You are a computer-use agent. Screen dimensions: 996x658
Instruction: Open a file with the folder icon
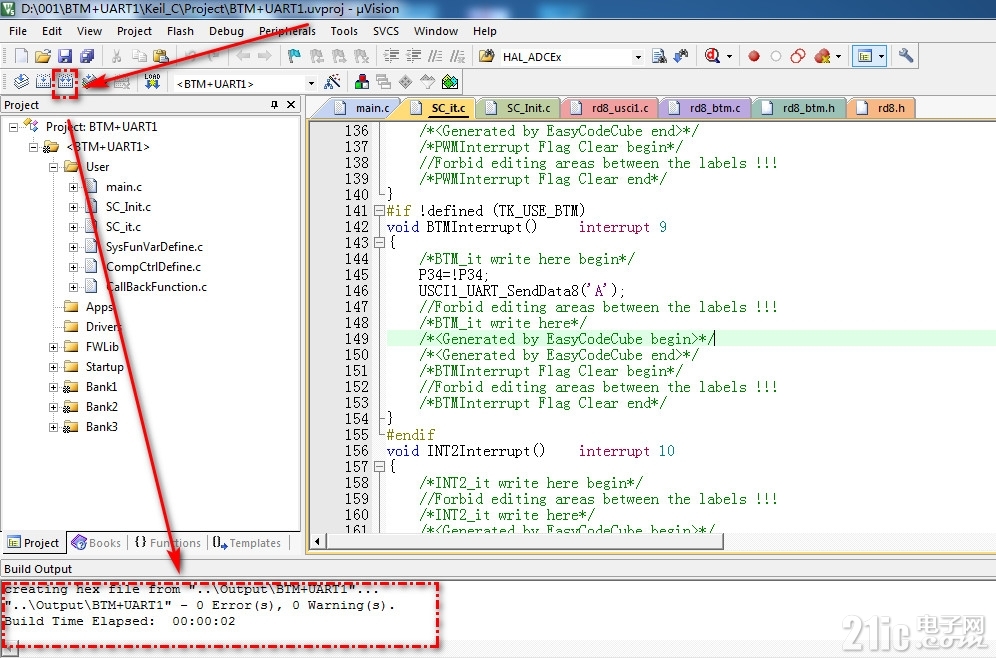click(43, 56)
